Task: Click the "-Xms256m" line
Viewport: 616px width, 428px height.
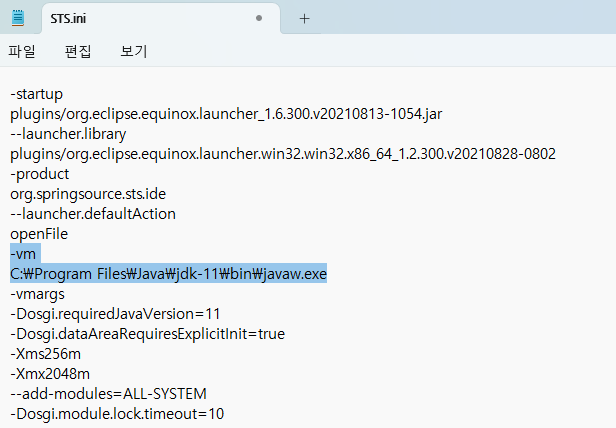Action: point(46,354)
